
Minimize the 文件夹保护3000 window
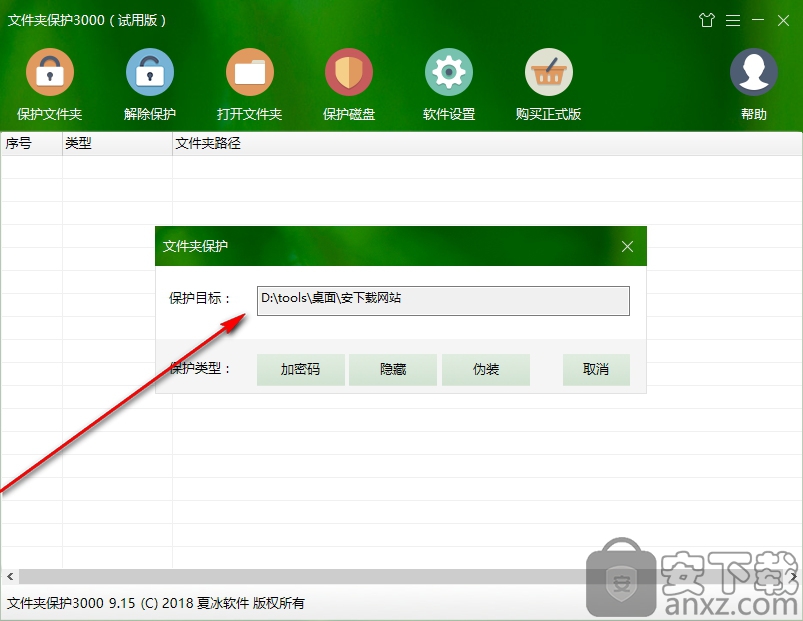coord(758,20)
